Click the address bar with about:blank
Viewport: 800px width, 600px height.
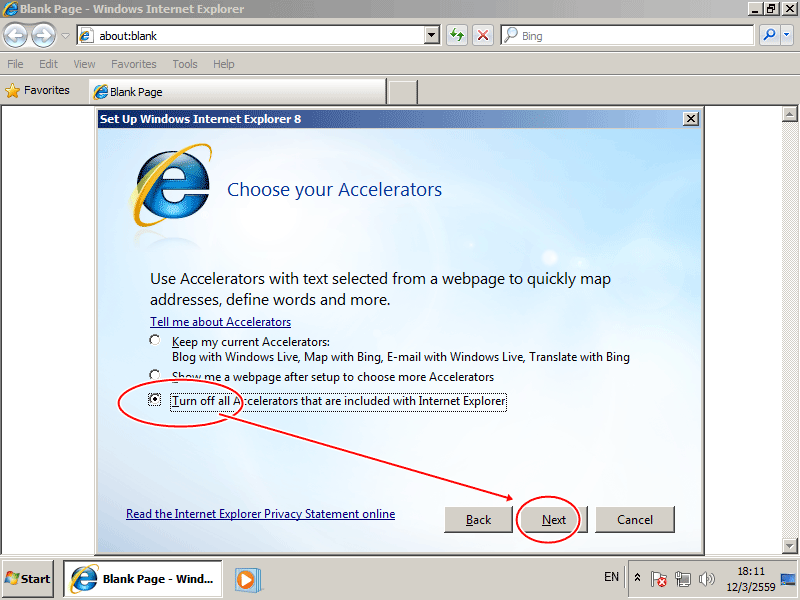pos(252,36)
